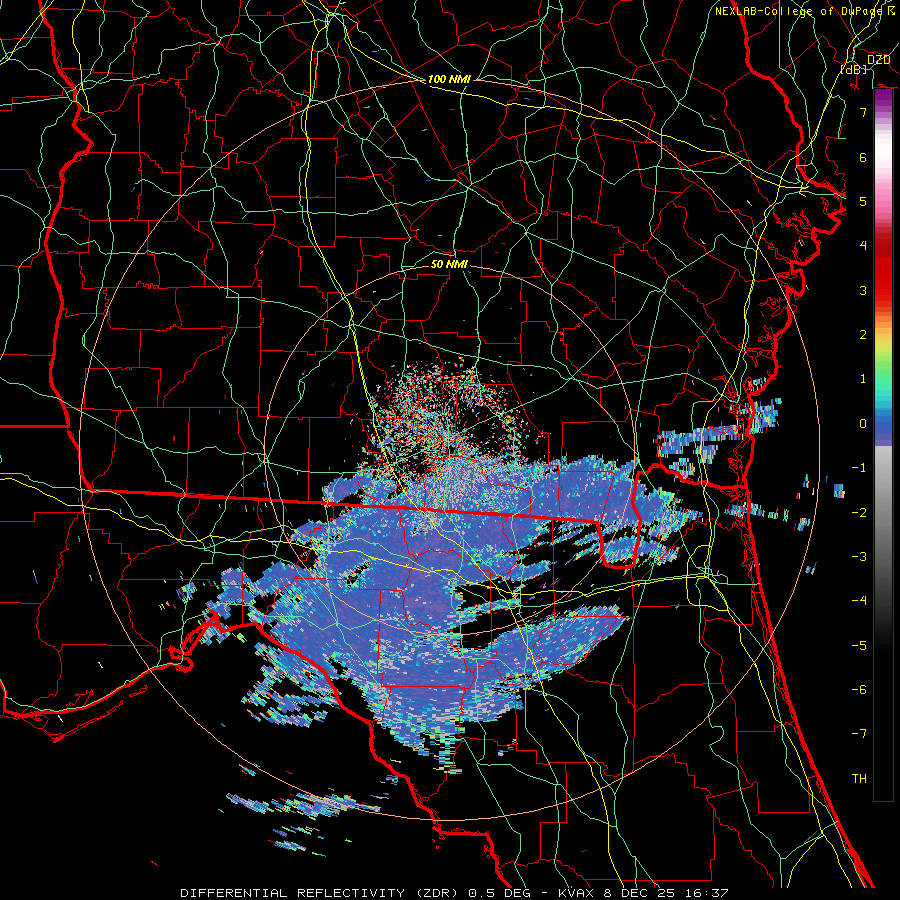Image resolution: width=900 pixels, height=900 pixels.
Task: Click the -5 value on color scale
Action: [x=859, y=645]
